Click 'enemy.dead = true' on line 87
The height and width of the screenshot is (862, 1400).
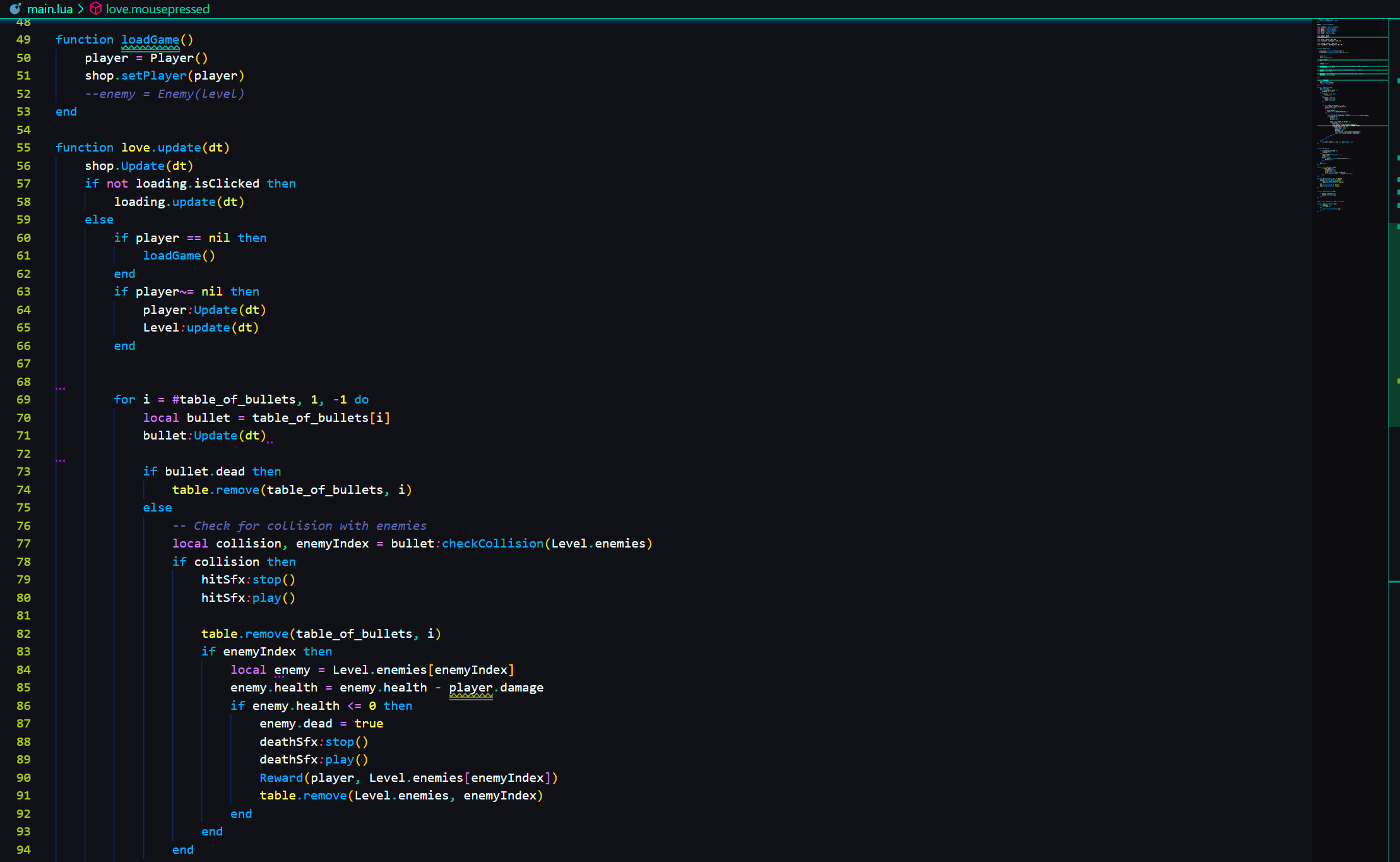pos(321,724)
